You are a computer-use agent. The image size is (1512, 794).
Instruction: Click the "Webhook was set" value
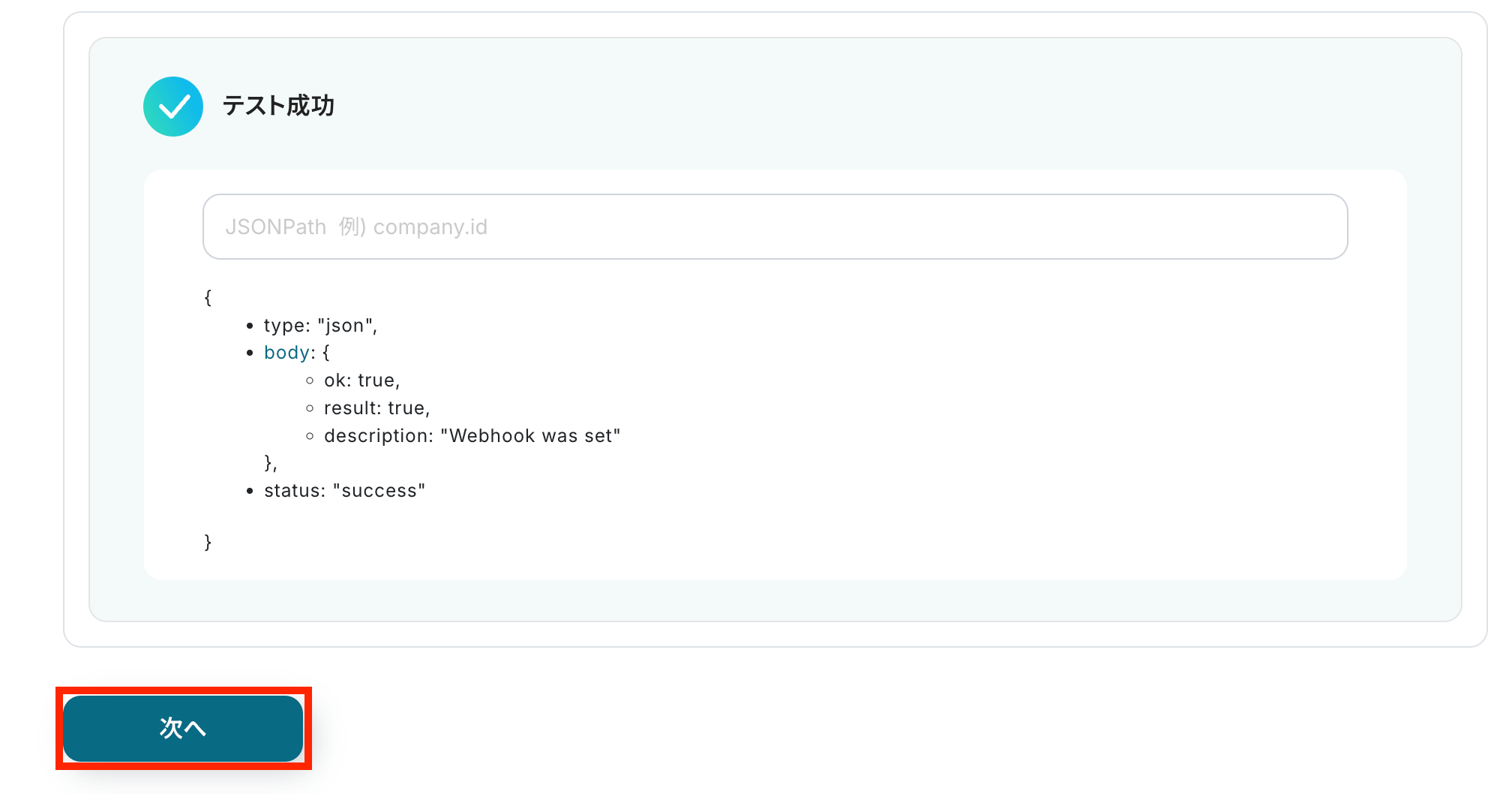530,436
